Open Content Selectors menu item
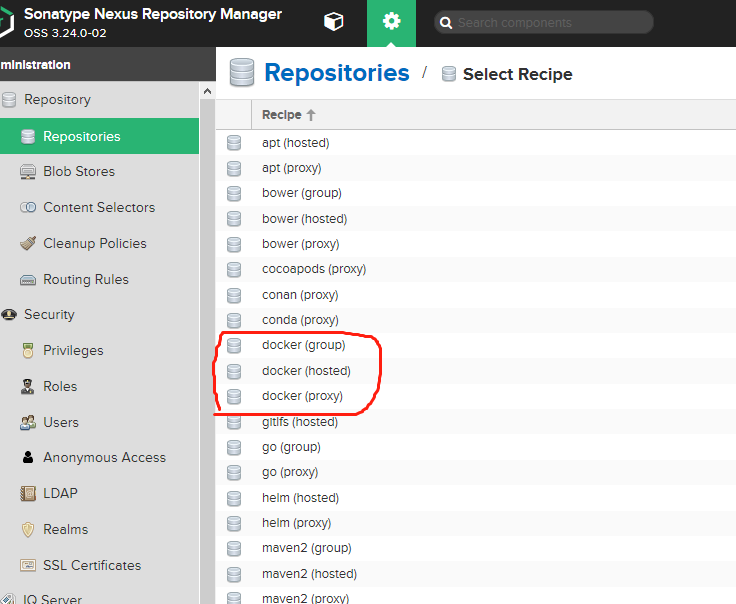 99,207
